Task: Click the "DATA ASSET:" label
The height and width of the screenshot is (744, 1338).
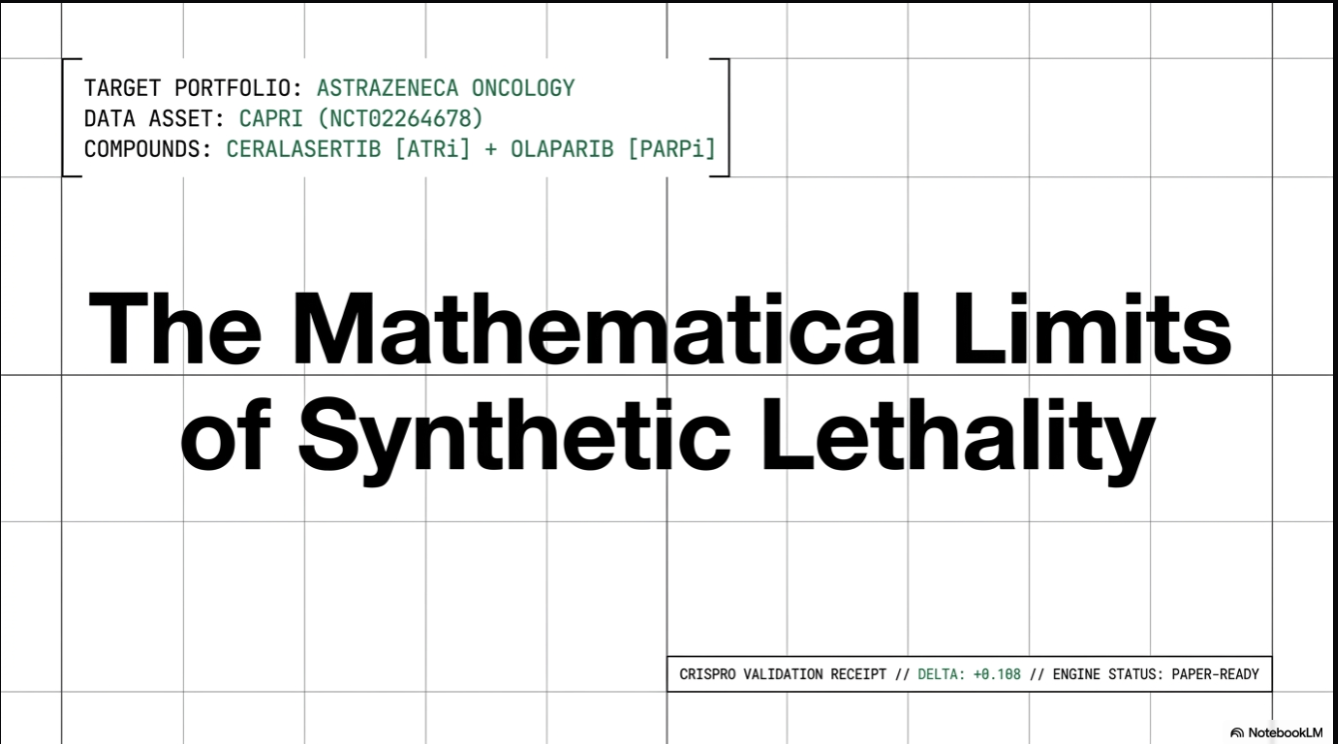Action: 157,119
